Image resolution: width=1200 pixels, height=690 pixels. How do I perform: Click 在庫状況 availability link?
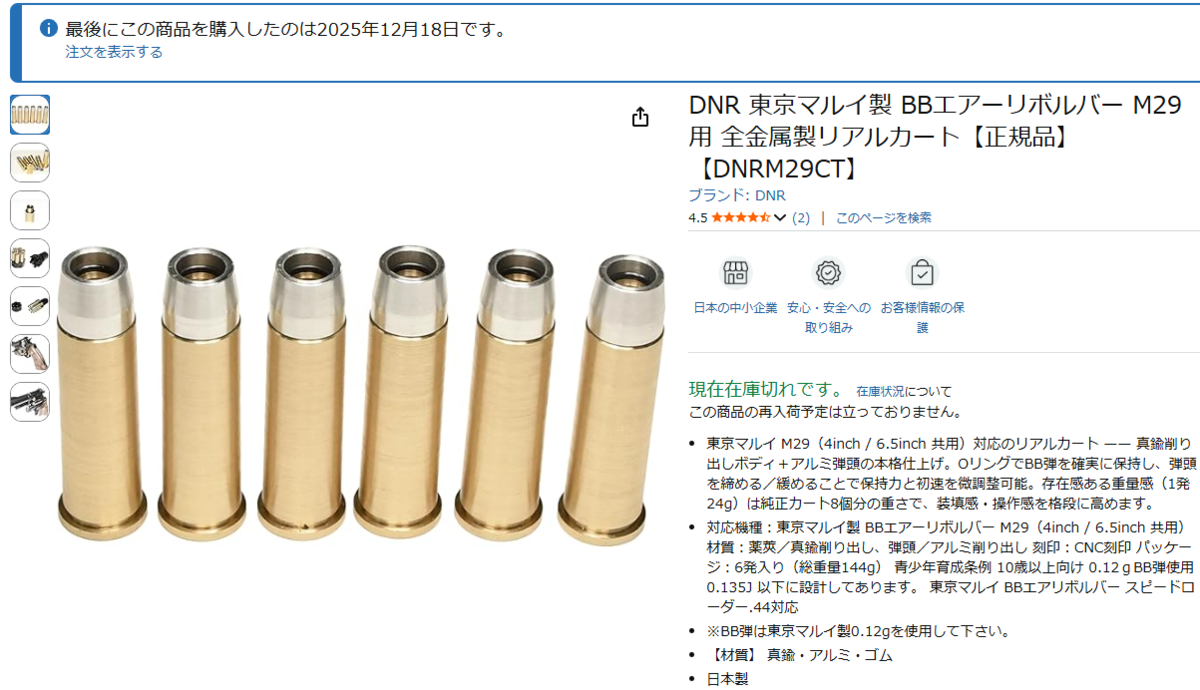click(x=876, y=391)
